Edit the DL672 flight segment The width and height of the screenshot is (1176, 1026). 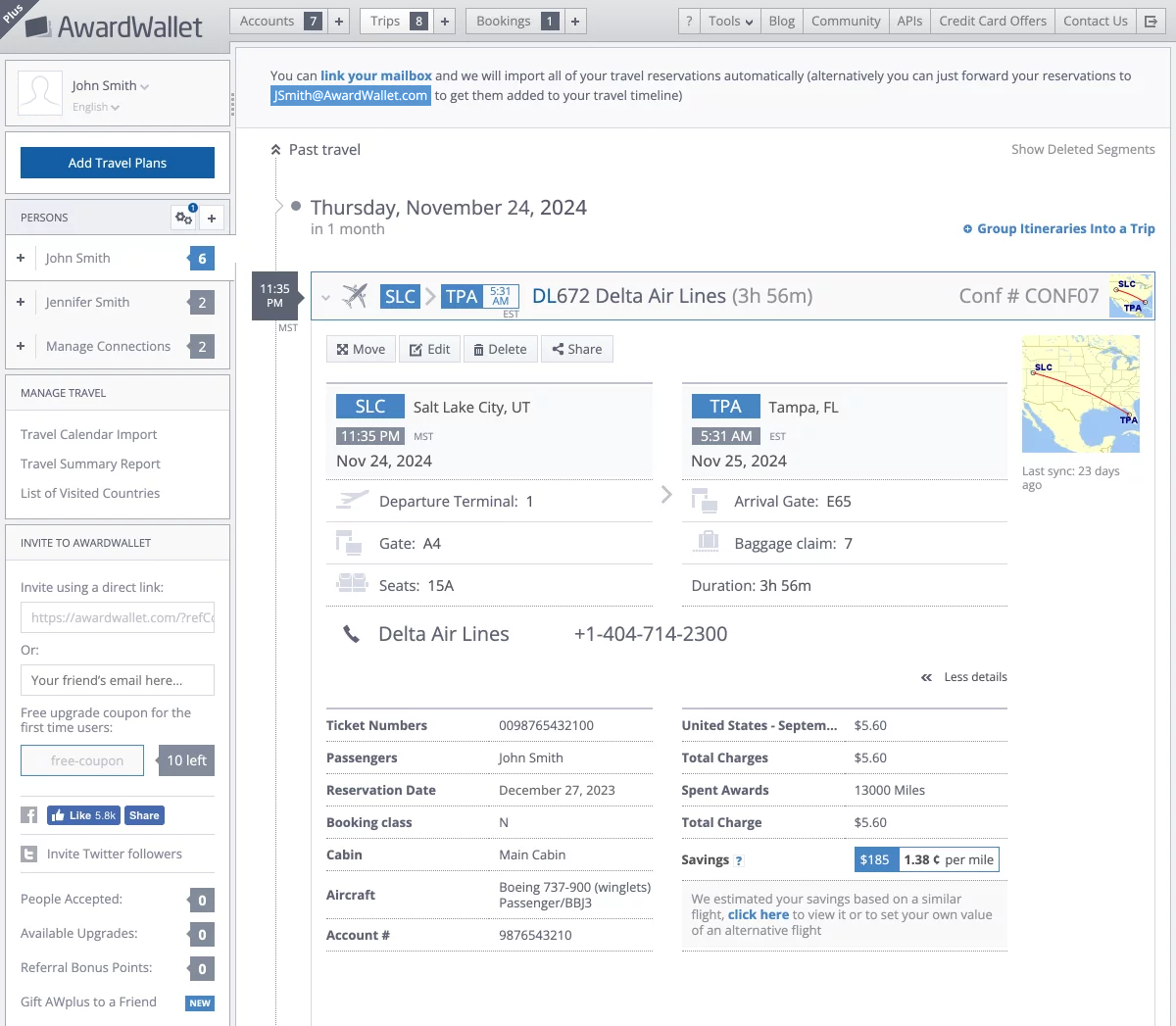coord(429,349)
